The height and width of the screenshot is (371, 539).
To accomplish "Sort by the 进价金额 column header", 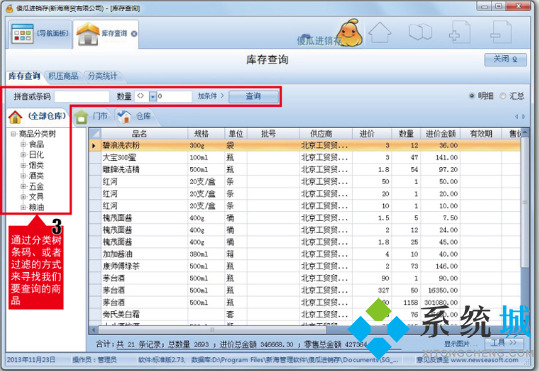I will pos(441,134).
